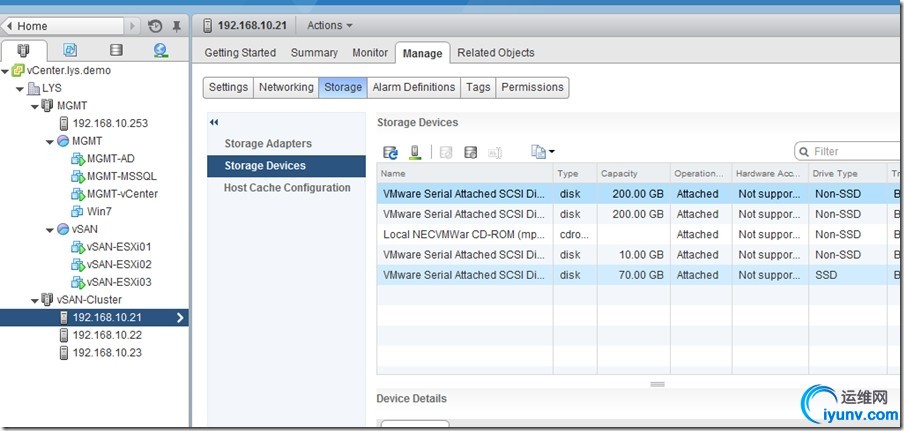This screenshot has height=431, width=904.
Task: Open Host Cache Configuration
Action: point(287,188)
